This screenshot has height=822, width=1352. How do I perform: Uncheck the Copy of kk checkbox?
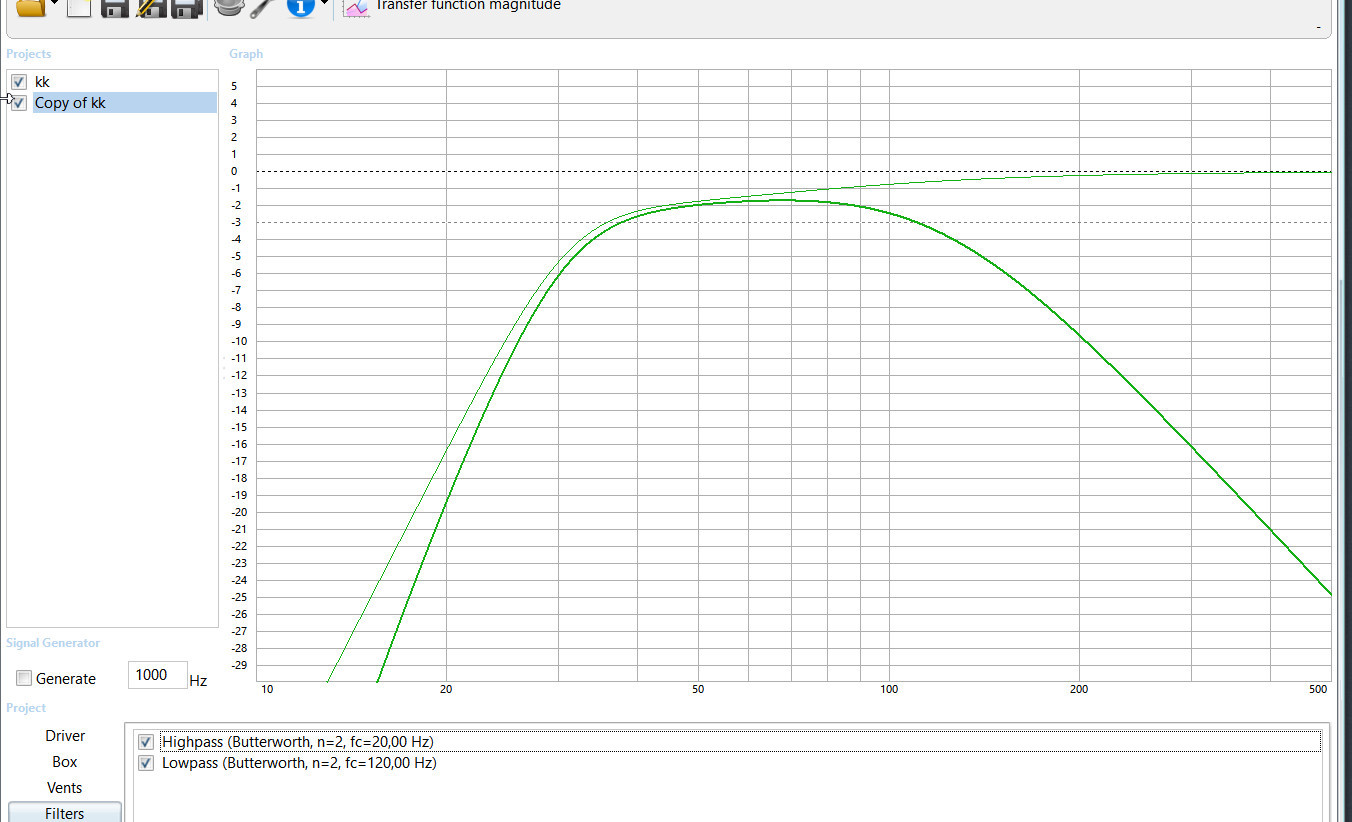point(19,103)
